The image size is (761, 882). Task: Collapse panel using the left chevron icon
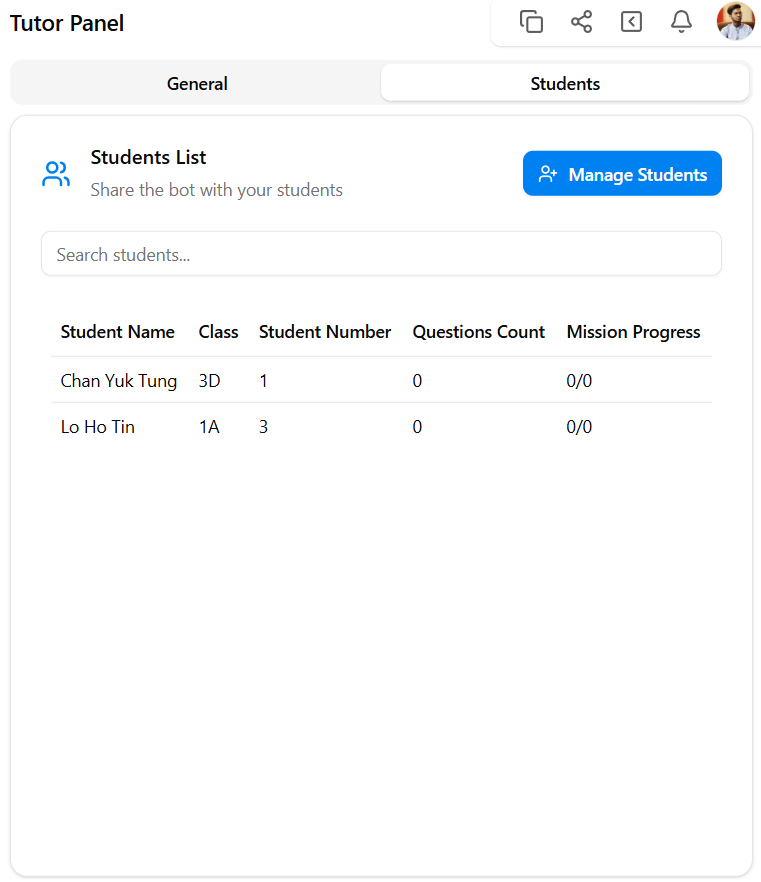click(631, 22)
